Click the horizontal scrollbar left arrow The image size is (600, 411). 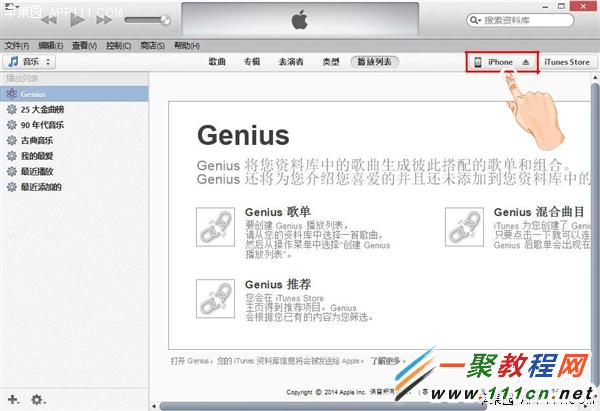[x=154, y=406]
